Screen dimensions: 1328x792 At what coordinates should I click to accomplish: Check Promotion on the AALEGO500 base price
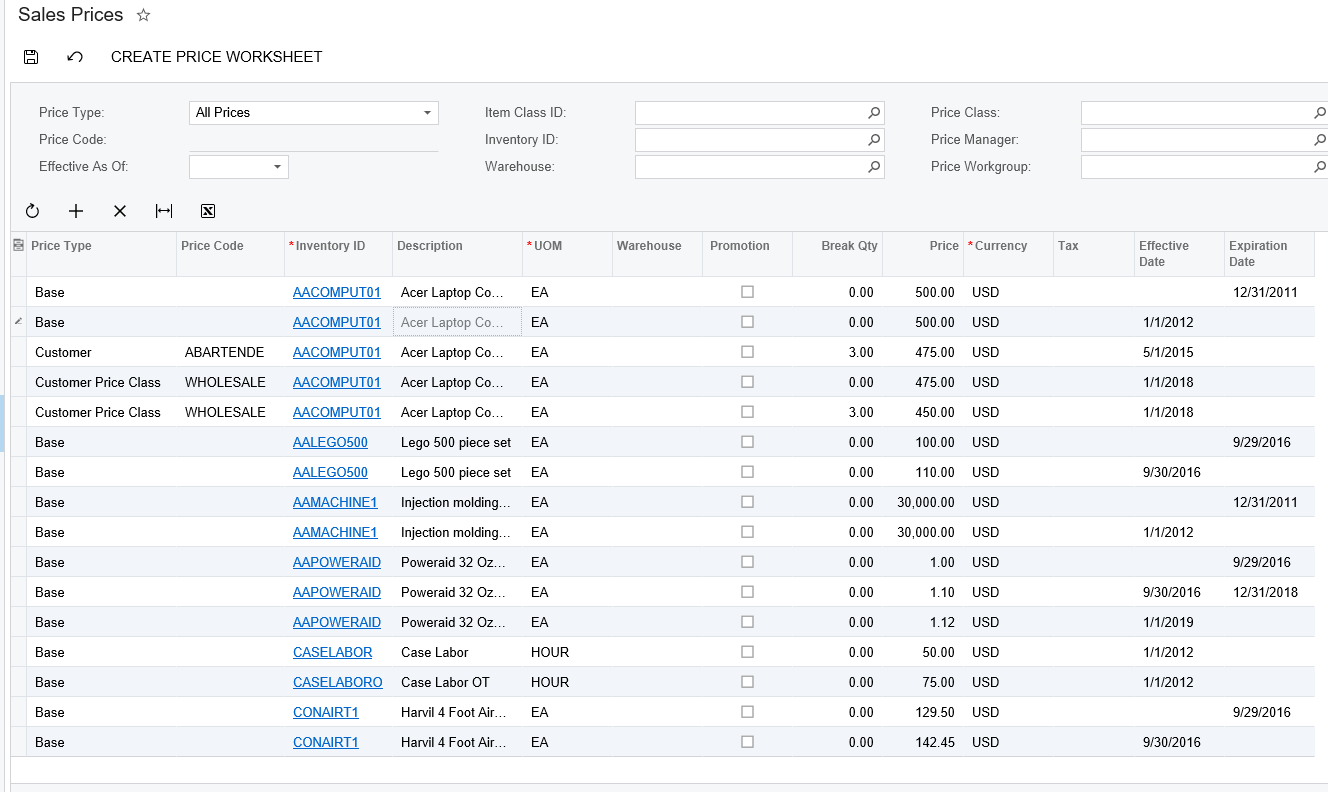point(747,442)
